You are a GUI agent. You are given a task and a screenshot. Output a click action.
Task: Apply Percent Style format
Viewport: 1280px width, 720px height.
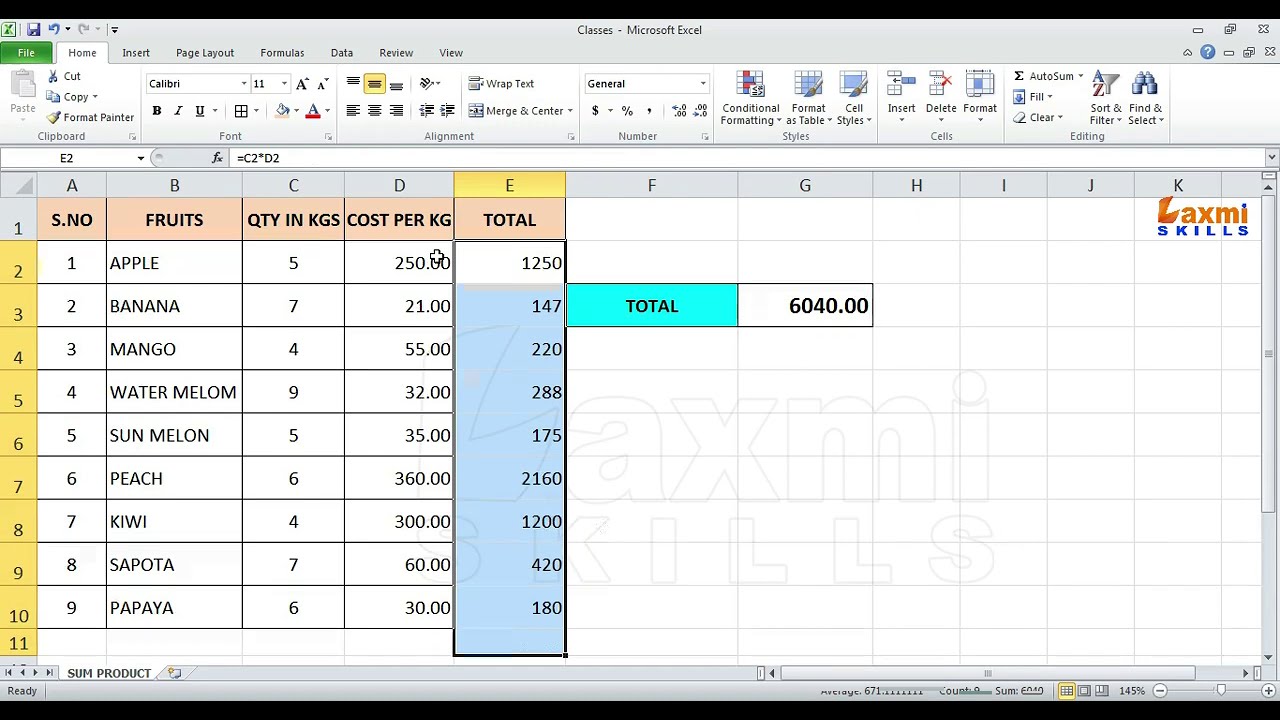pyautogui.click(x=627, y=111)
